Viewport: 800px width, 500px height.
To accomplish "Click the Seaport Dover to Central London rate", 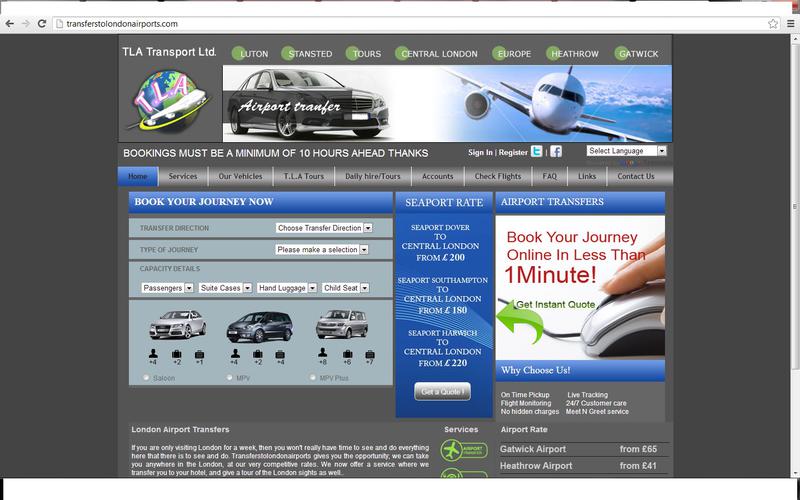I will (441, 242).
